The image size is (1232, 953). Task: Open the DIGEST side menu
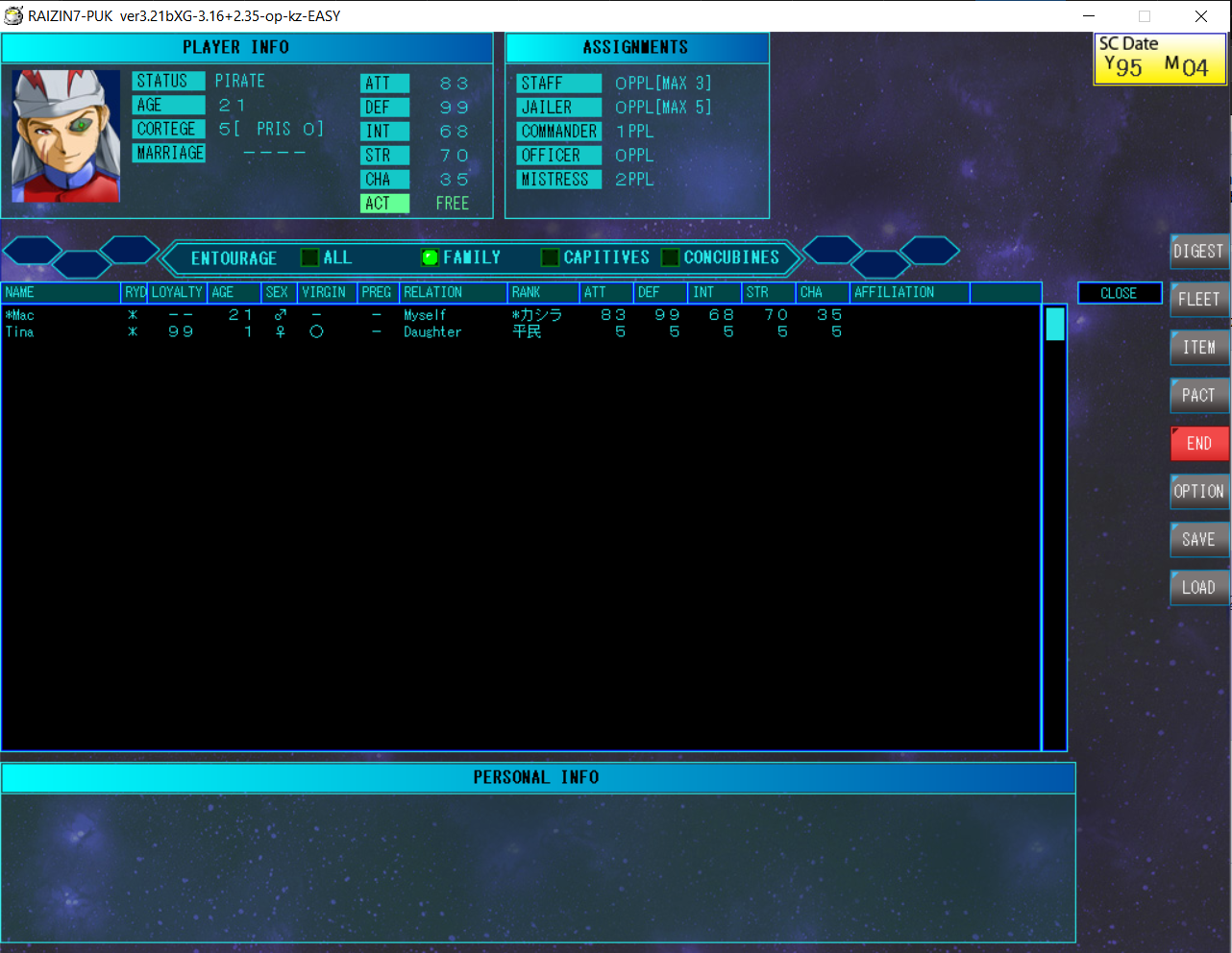click(x=1198, y=252)
